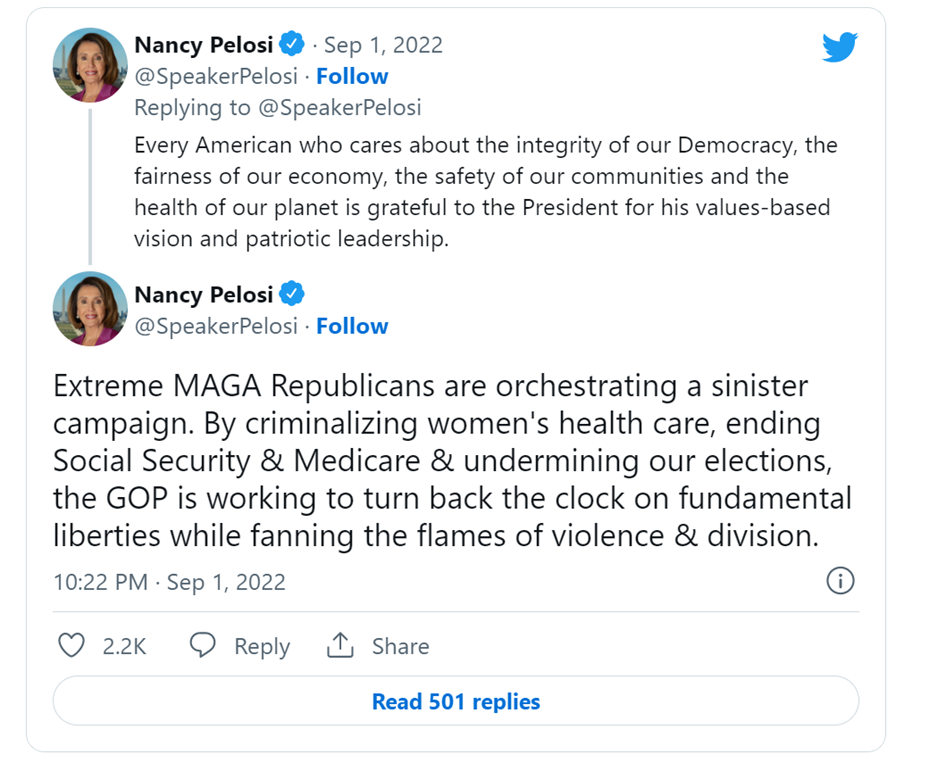Click the Replying to @SpeakerPelosi text
Image resolution: width=946 pixels, height=763 pixels.
coord(277,107)
